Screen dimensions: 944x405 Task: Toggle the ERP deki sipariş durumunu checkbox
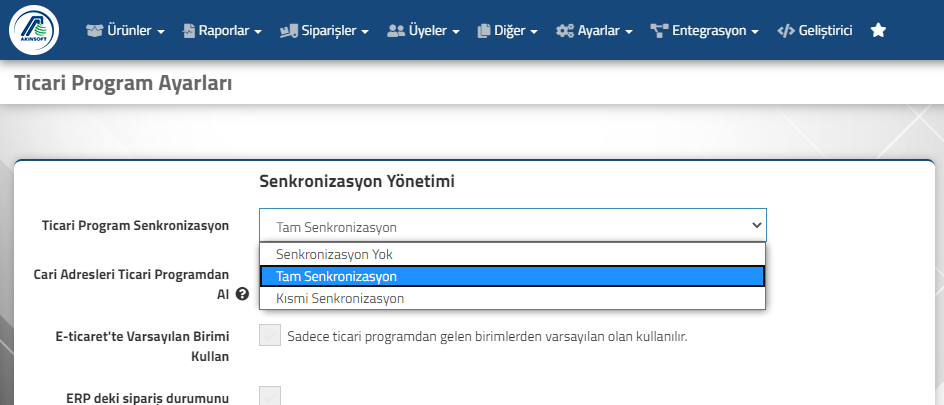click(x=270, y=396)
